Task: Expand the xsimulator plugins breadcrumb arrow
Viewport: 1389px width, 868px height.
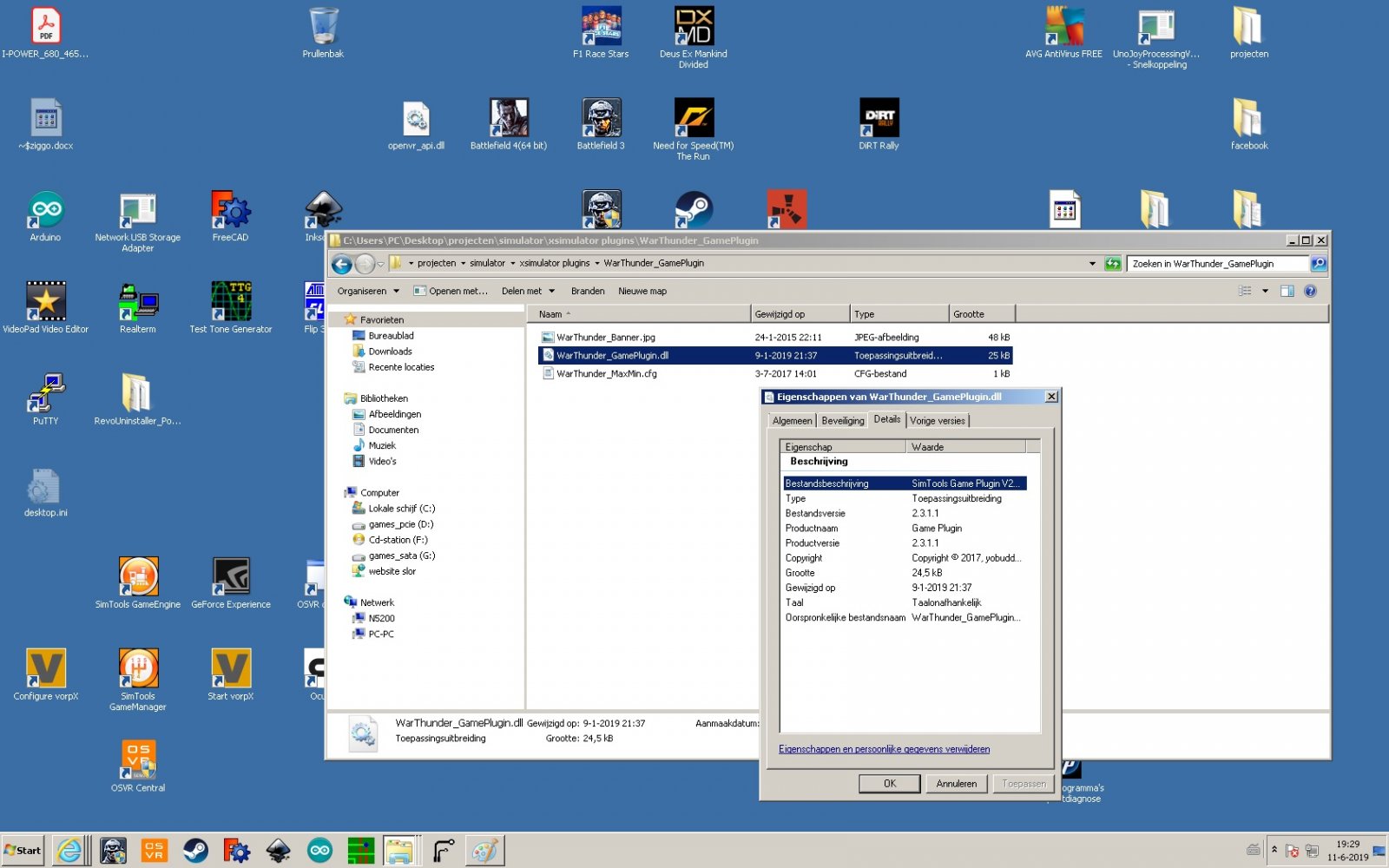Action: [596, 263]
